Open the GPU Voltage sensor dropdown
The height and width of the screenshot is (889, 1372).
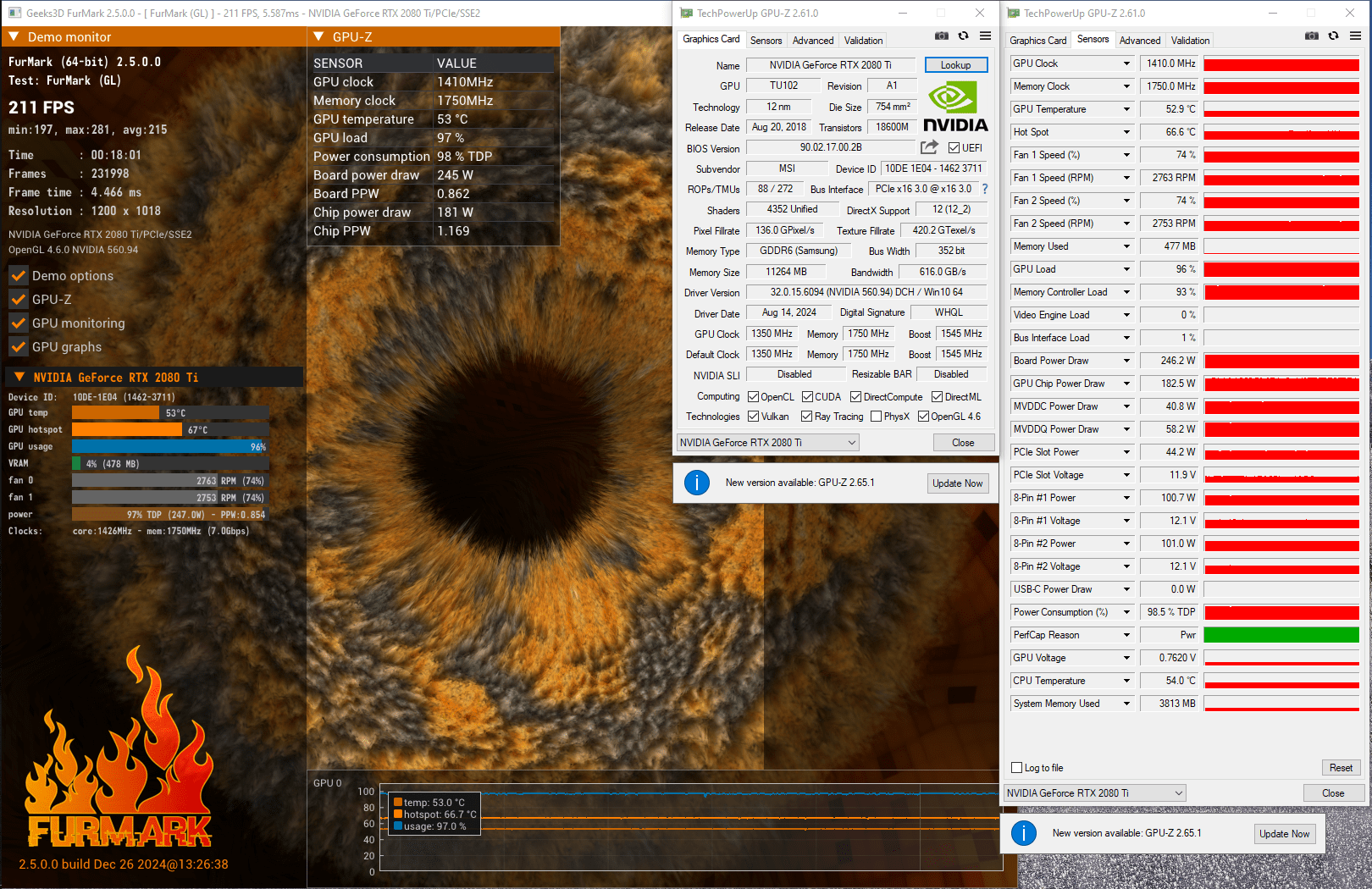pos(1126,658)
